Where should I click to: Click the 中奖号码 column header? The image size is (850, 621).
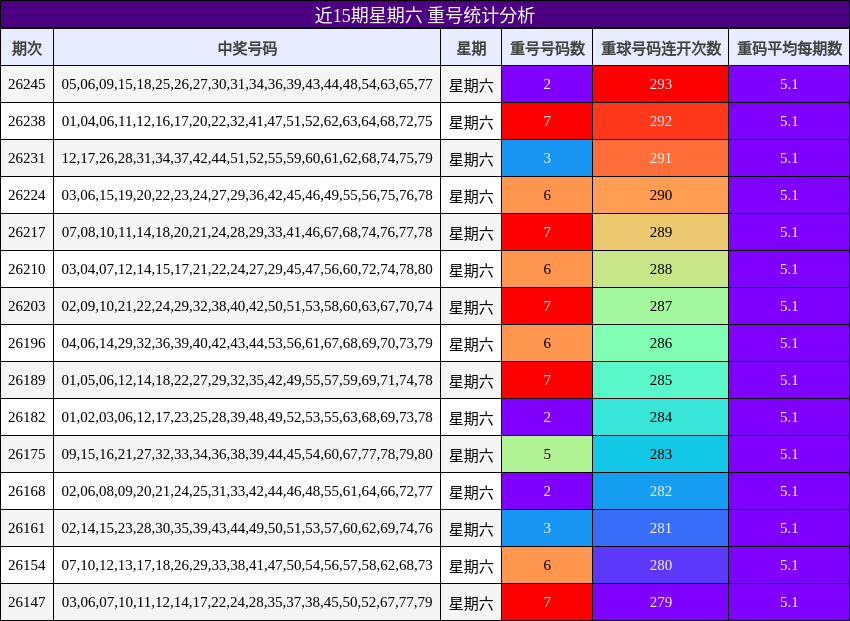[x=247, y=48]
